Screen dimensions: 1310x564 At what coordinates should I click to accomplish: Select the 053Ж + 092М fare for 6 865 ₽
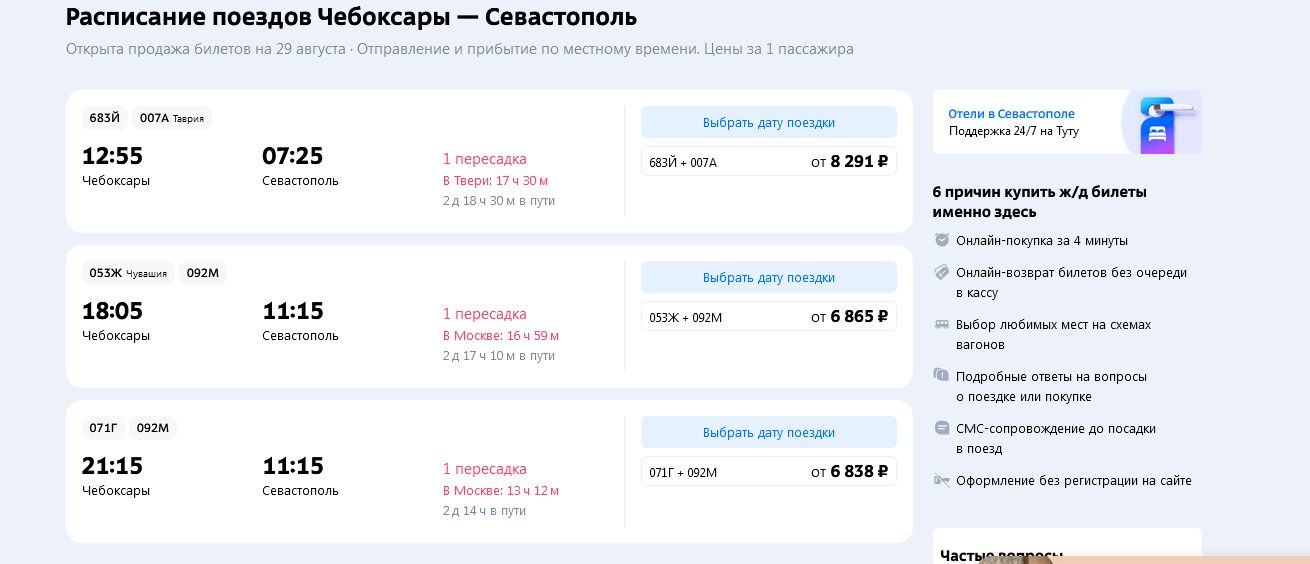768,317
